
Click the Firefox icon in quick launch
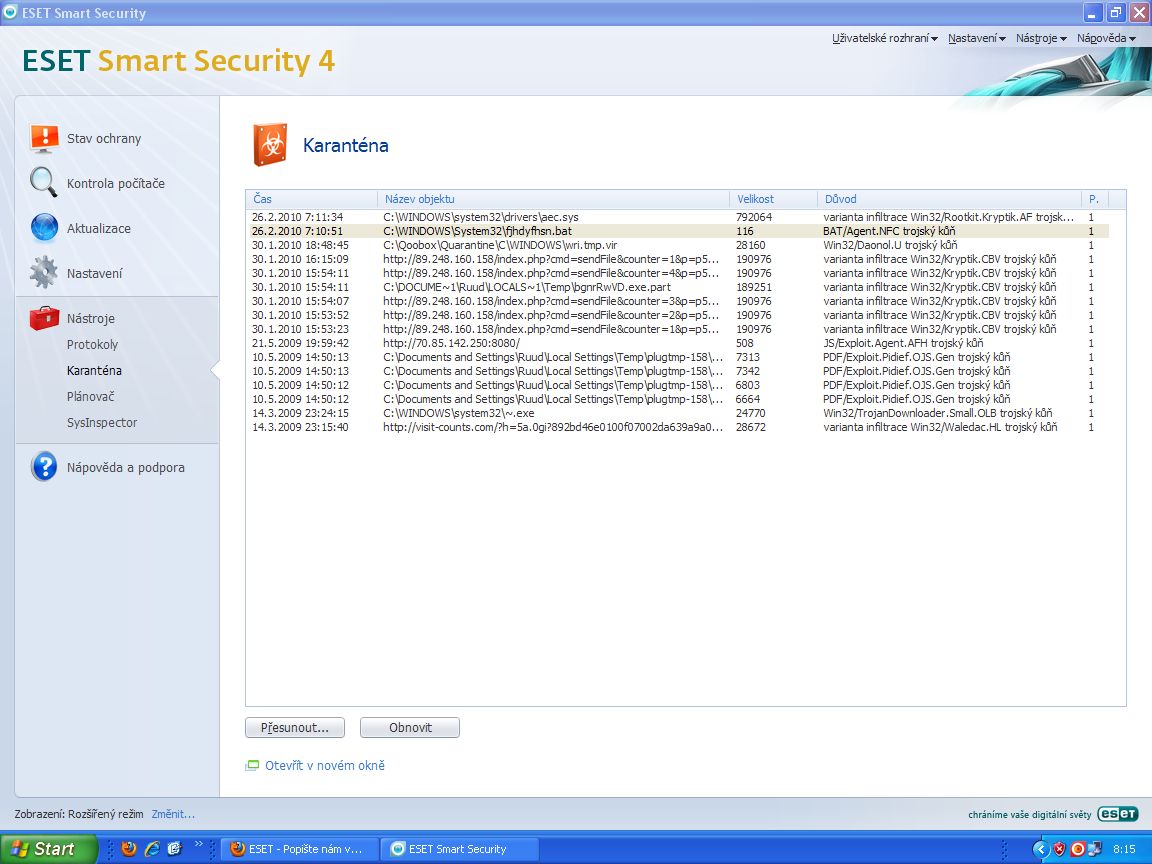pos(129,849)
